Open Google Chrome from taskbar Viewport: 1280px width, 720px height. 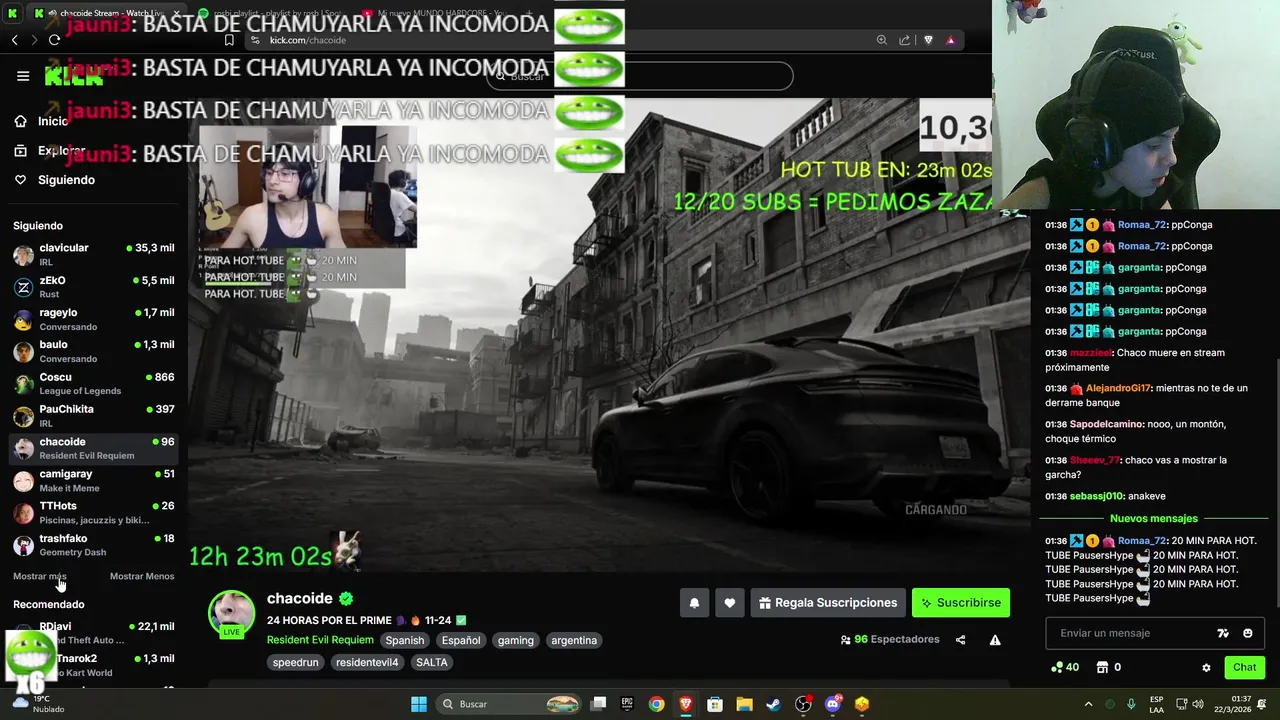tap(656, 704)
